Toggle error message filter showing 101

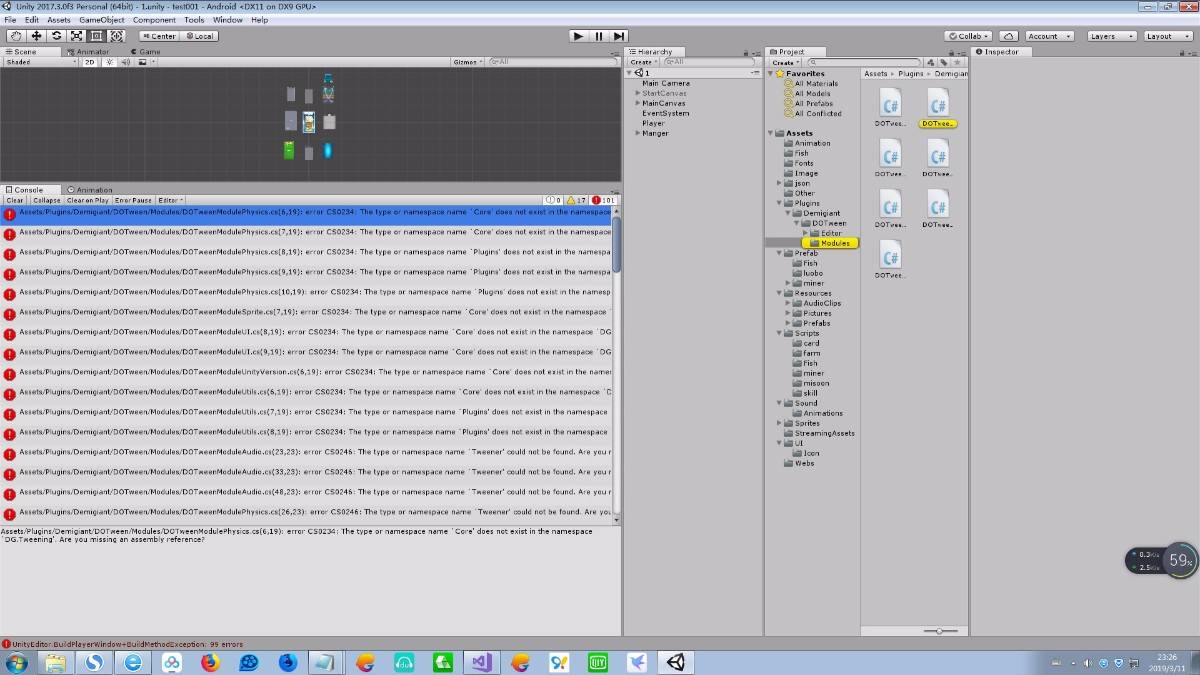[605, 200]
